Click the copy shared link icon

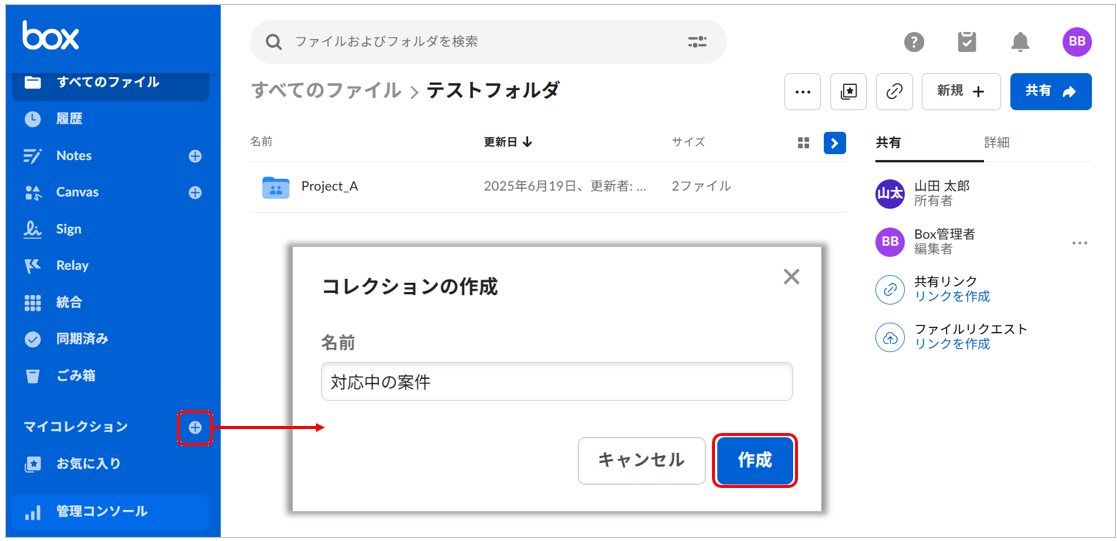(x=894, y=91)
